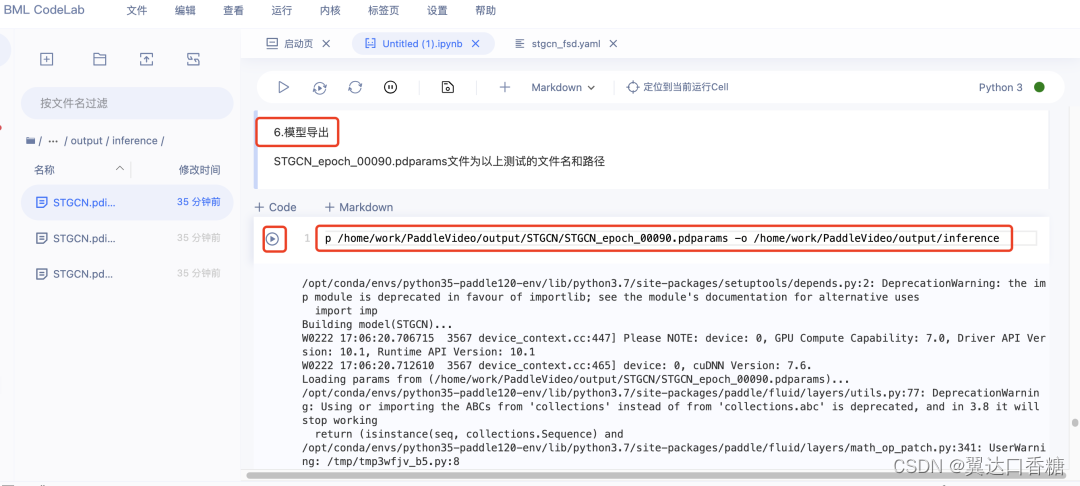Insert a new cell via + Markdown
Image resolution: width=1080 pixels, height=486 pixels.
pyautogui.click(x=359, y=207)
